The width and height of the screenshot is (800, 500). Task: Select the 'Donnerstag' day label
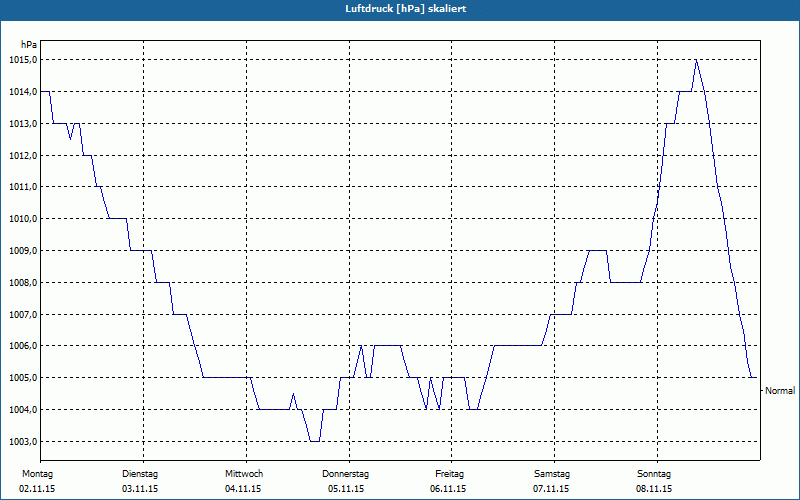pyautogui.click(x=345, y=474)
